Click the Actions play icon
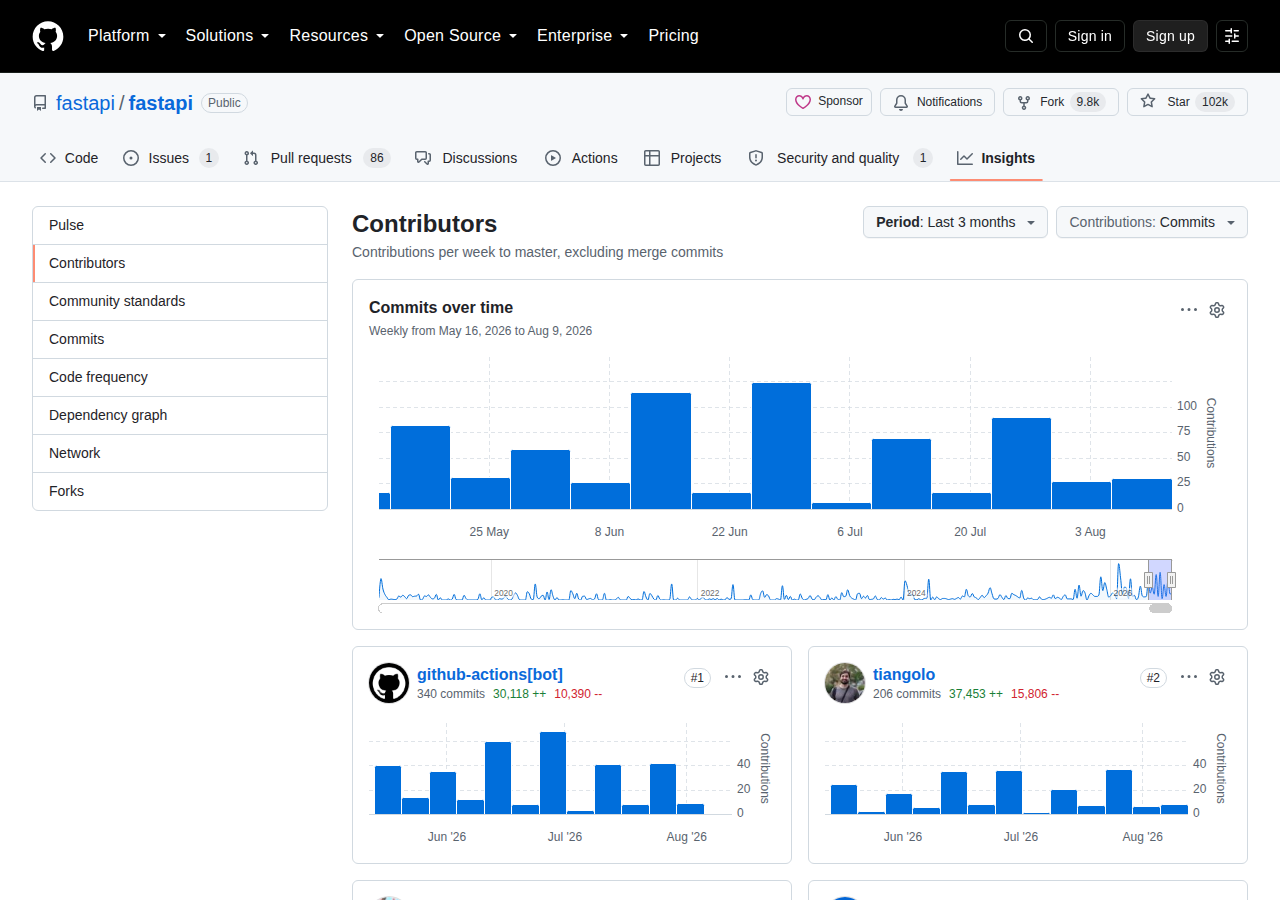This screenshot has width=1280, height=900. [553, 158]
